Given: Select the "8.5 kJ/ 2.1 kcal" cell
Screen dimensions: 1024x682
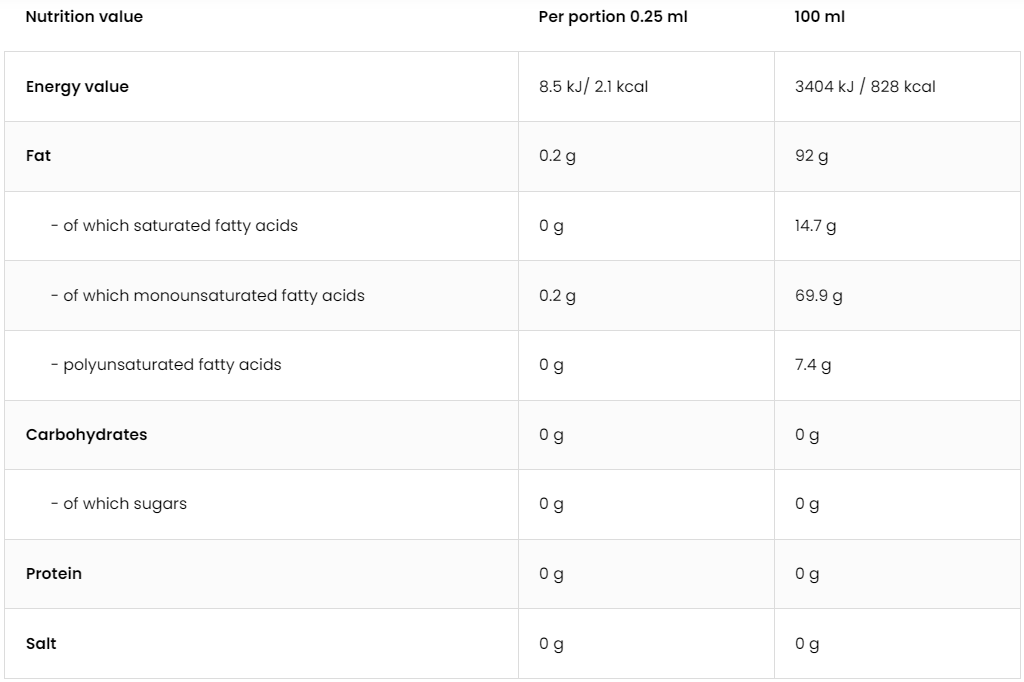Looking at the screenshot, I should point(593,87).
